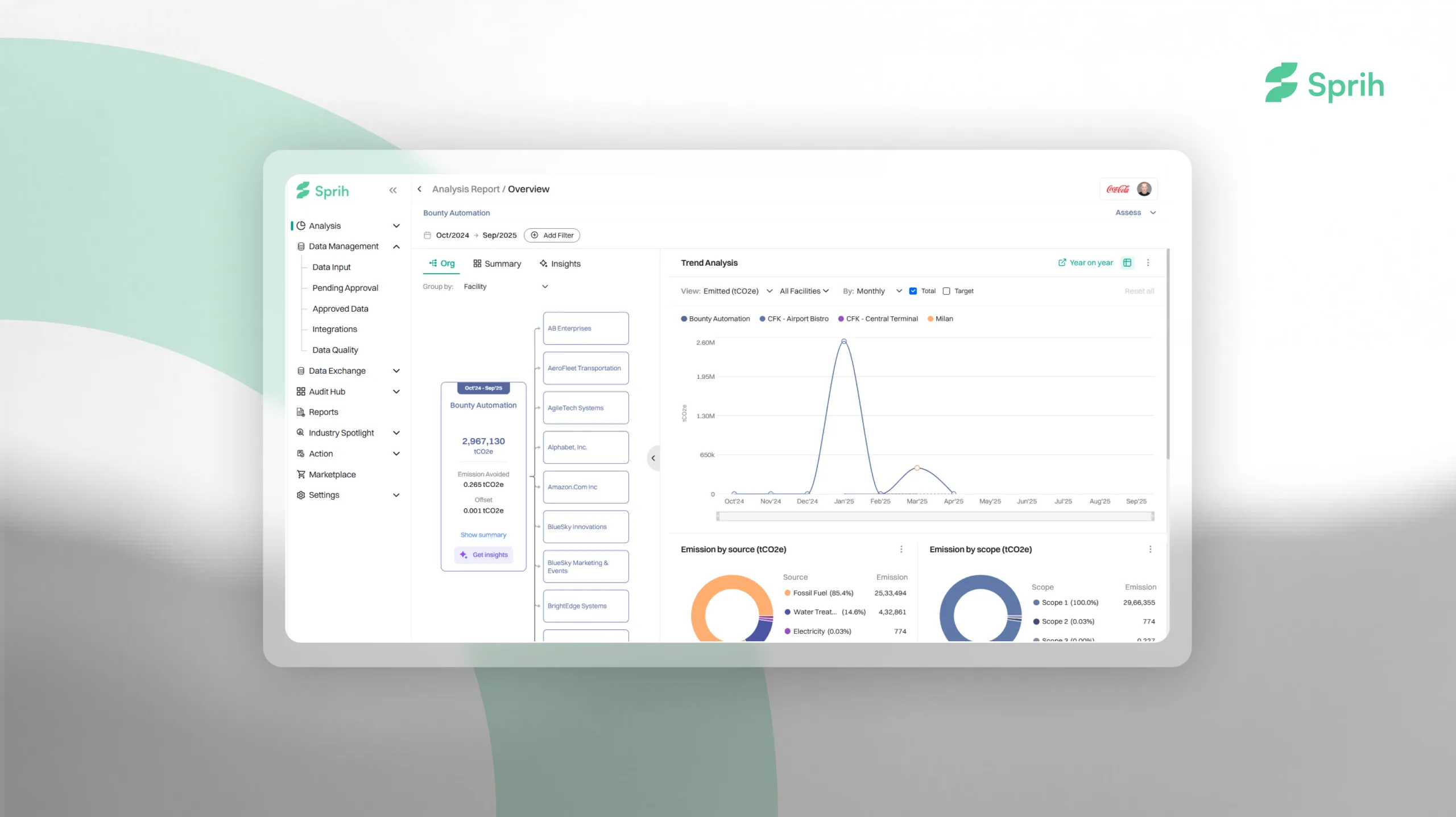Screen dimensions: 1456x817
Task: Open the three-dot menu on Trend Analysis
Action: click(x=1148, y=263)
